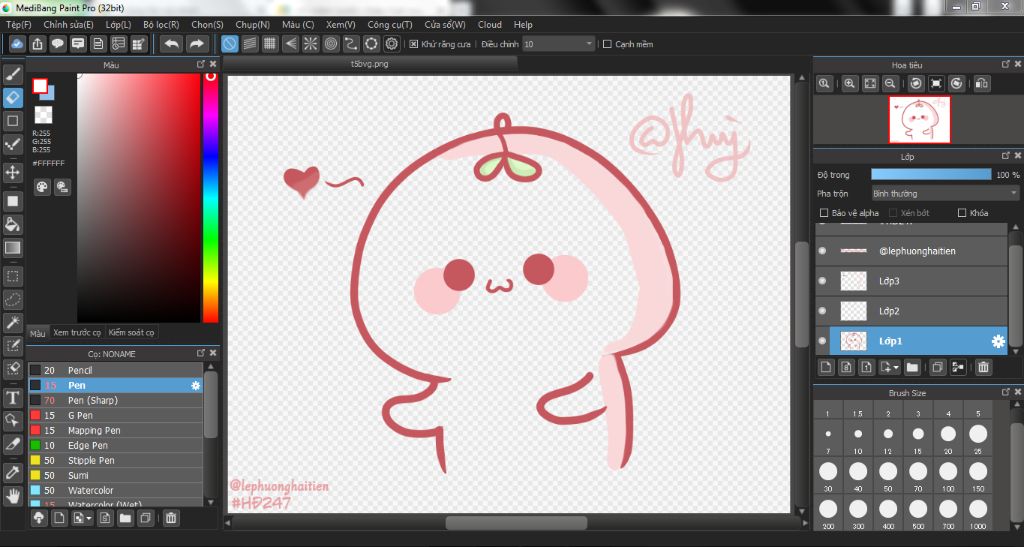Adjust the Độ trong opacity slider
The width and height of the screenshot is (1024, 547).
[x=931, y=174]
